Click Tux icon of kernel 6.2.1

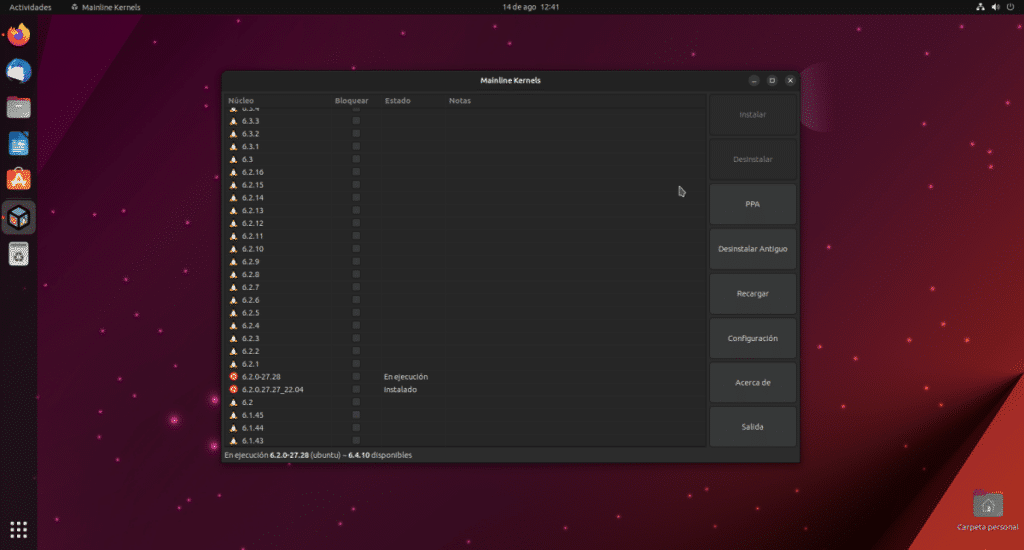[233, 364]
